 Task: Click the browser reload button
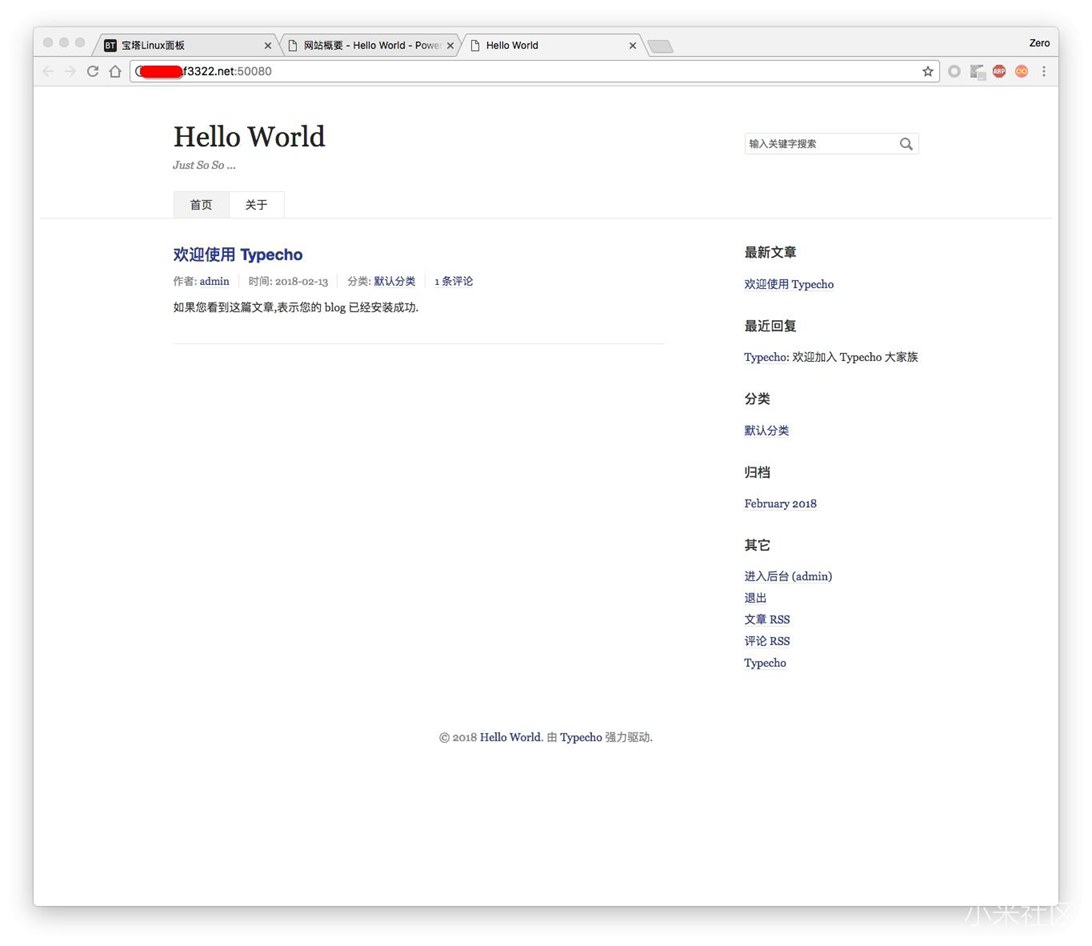(x=93, y=71)
